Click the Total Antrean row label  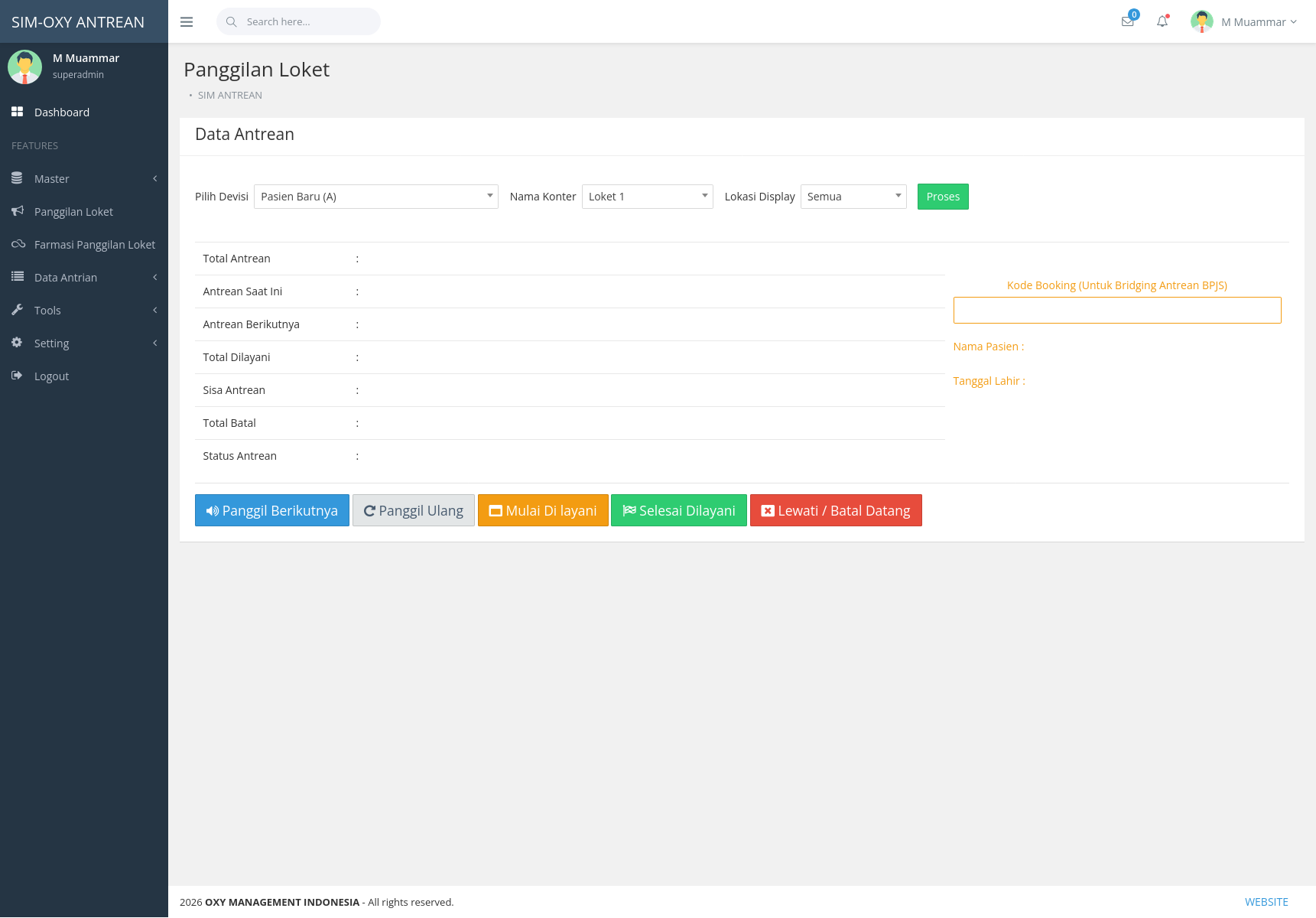237,259
